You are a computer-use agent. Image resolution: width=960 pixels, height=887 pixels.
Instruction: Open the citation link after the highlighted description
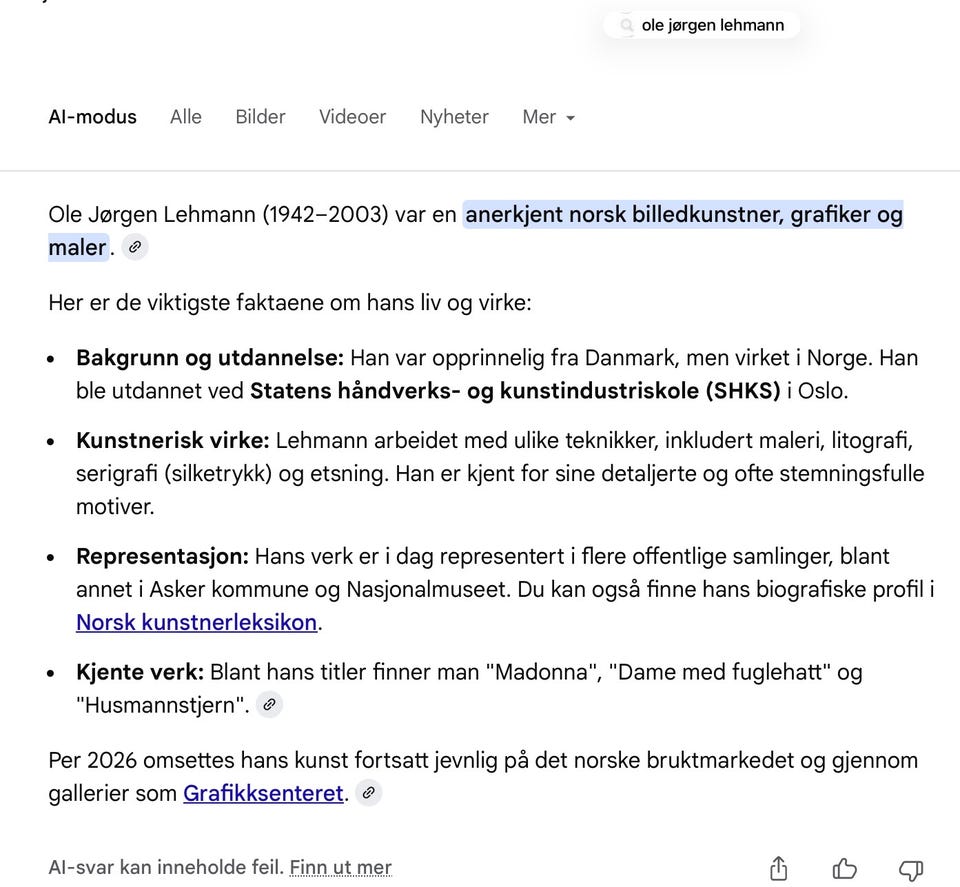134,247
